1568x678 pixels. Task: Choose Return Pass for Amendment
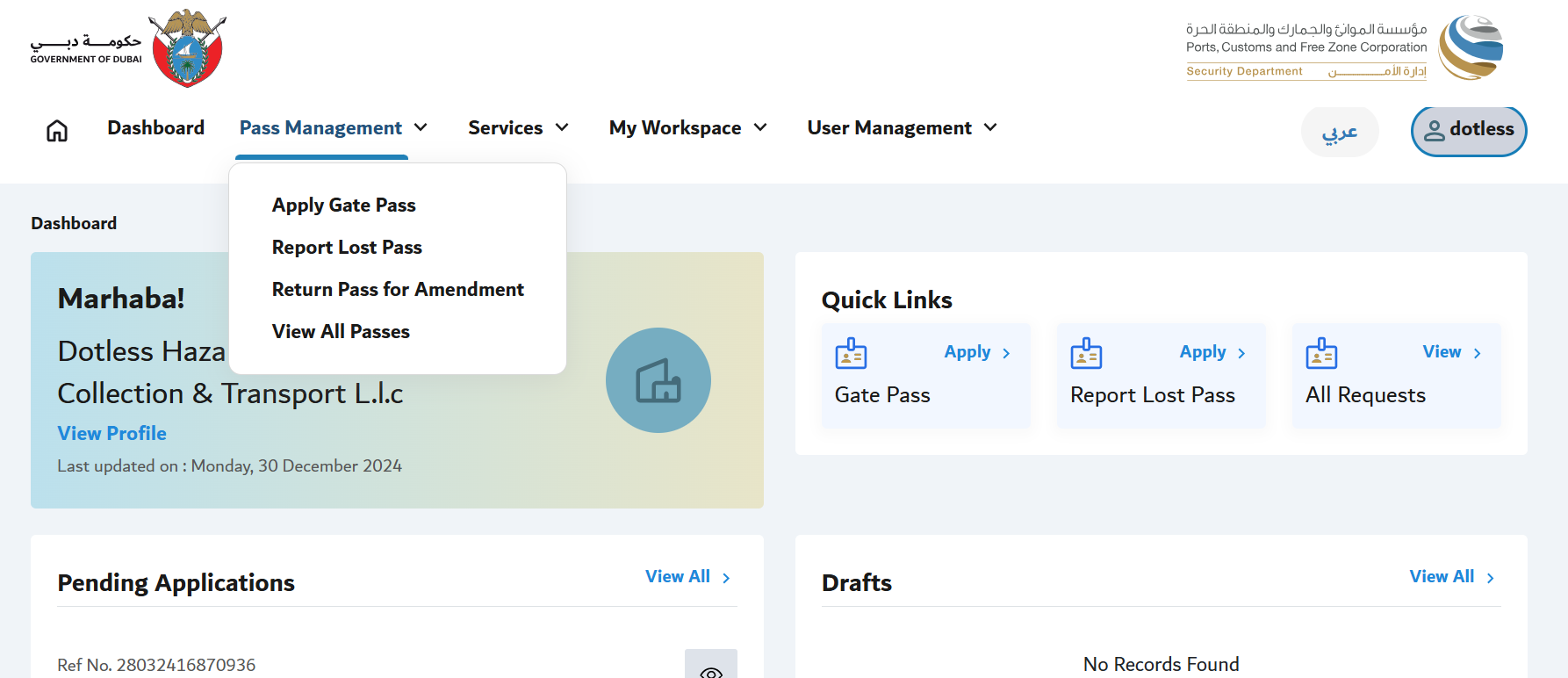[x=398, y=290]
